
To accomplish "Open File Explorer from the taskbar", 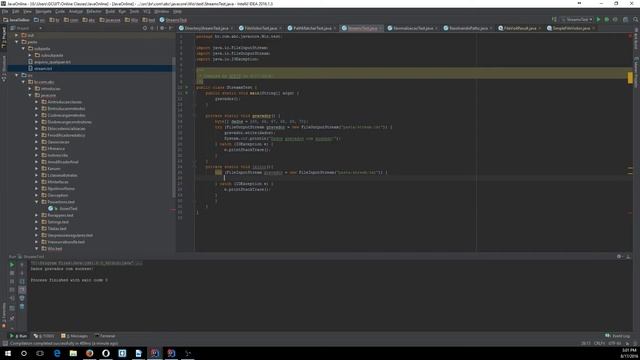I will tap(73, 353).
